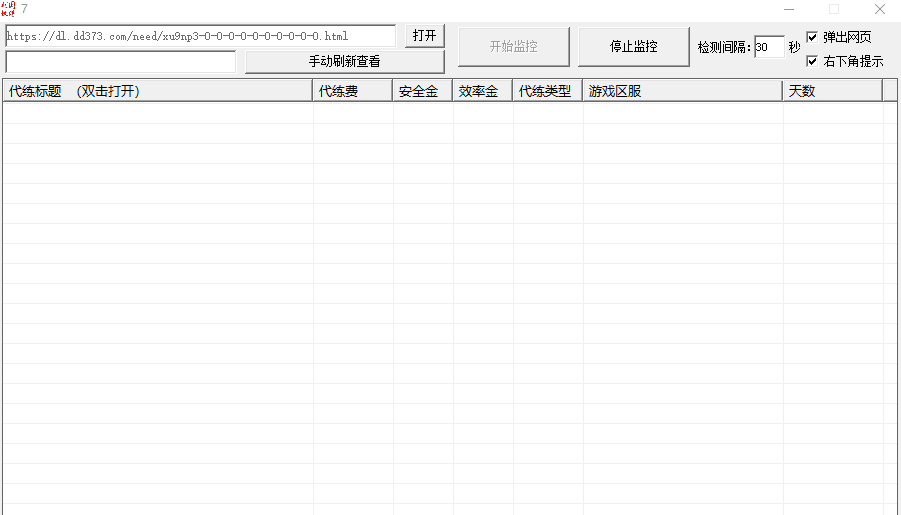The height and width of the screenshot is (515, 901).
Task: Click the dd373 URL input field
Action: (x=201, y=36)
